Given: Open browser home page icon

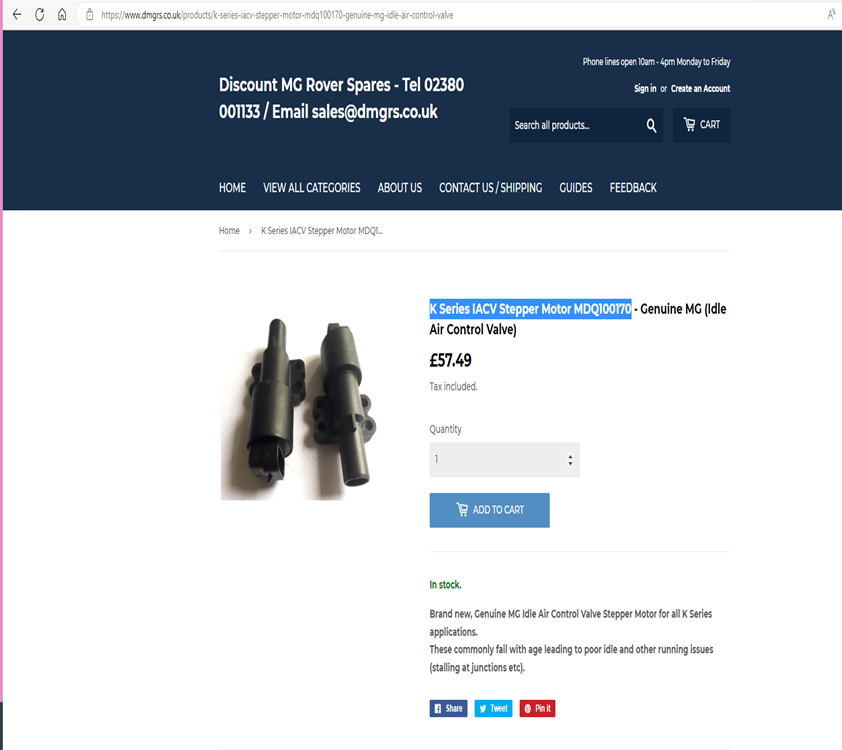Looking at the screenshot, I should pyautogui.click(x=62, y=14).
